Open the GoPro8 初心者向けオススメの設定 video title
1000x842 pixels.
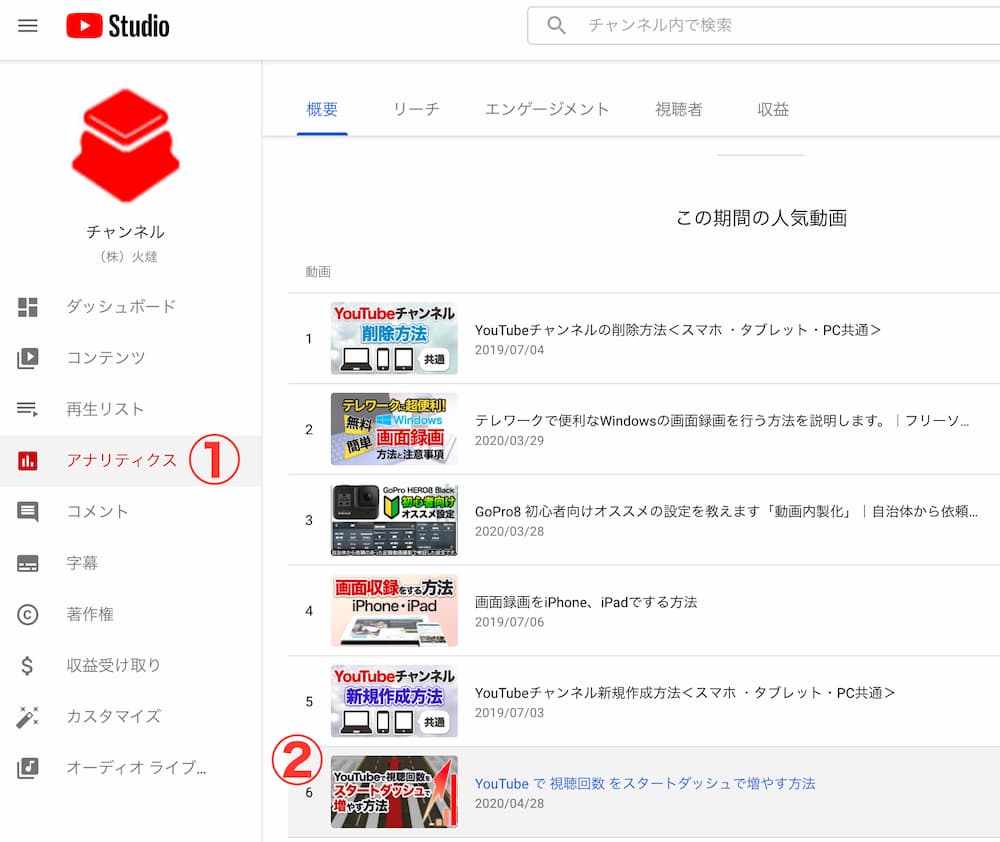coord(726,511)
